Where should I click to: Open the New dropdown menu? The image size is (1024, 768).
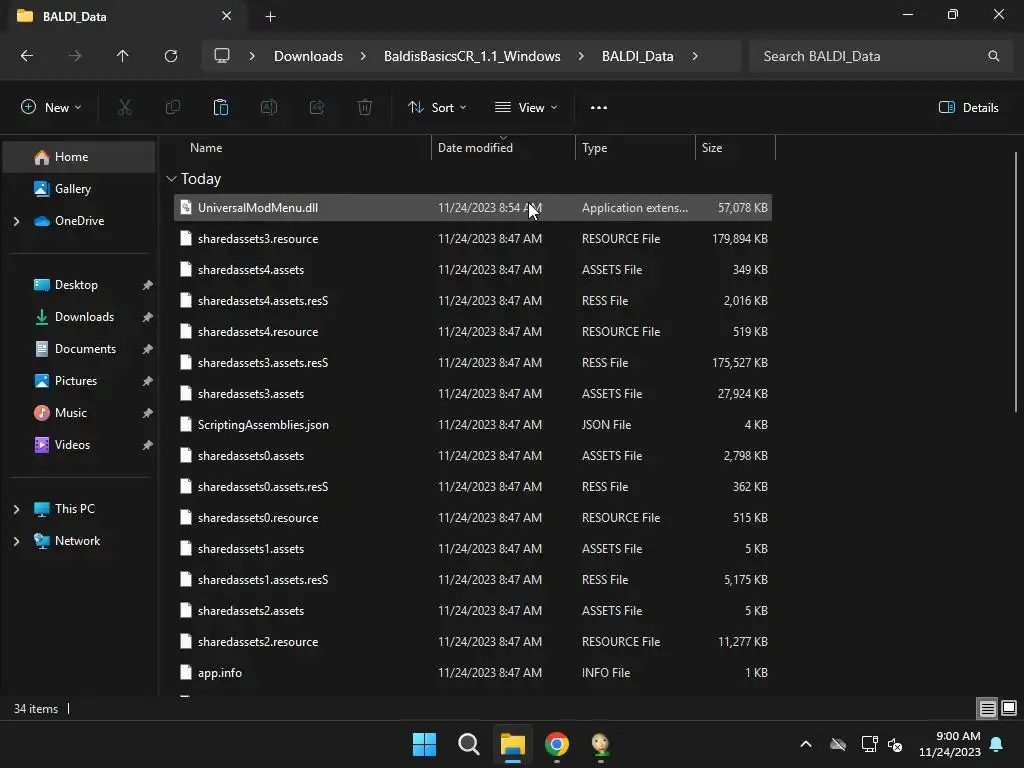click(52, 107)
